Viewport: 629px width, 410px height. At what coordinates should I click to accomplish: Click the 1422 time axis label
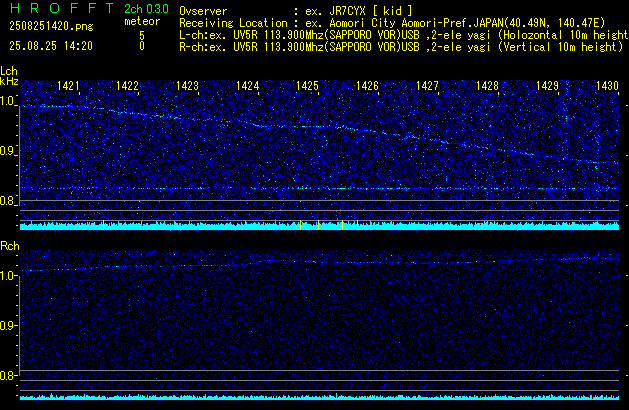pyautogui.click(x=127, y=86)
